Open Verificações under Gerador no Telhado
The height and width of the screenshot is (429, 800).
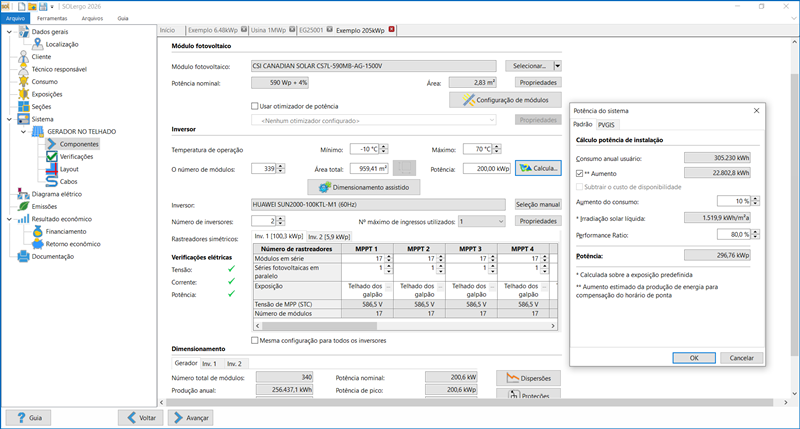(x=76, y=157)
